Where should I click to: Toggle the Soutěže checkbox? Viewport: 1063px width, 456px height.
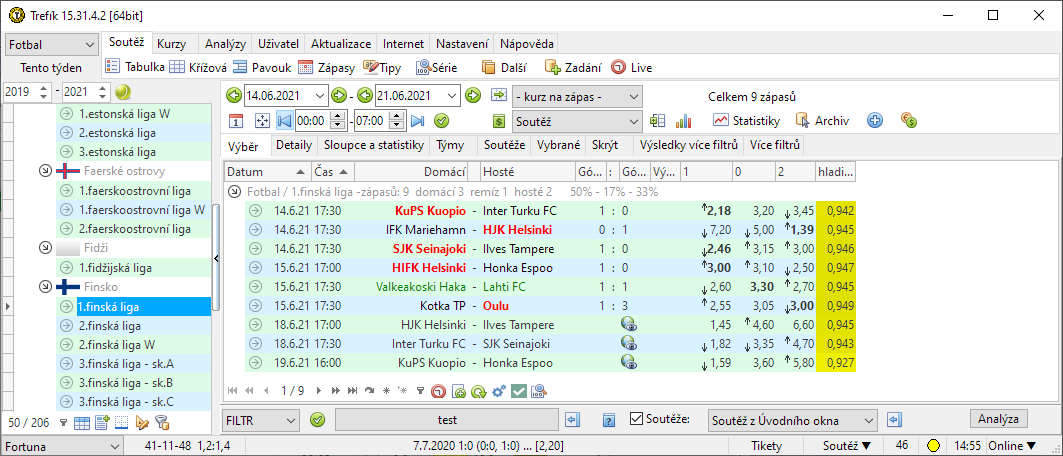637,419
